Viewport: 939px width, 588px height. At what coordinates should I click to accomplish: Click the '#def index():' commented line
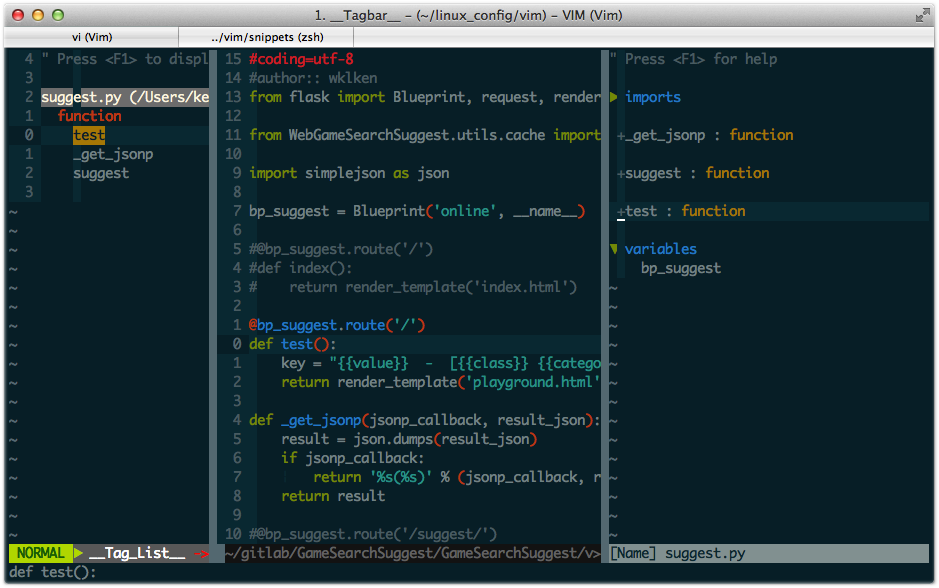click(x=301, y=268)
